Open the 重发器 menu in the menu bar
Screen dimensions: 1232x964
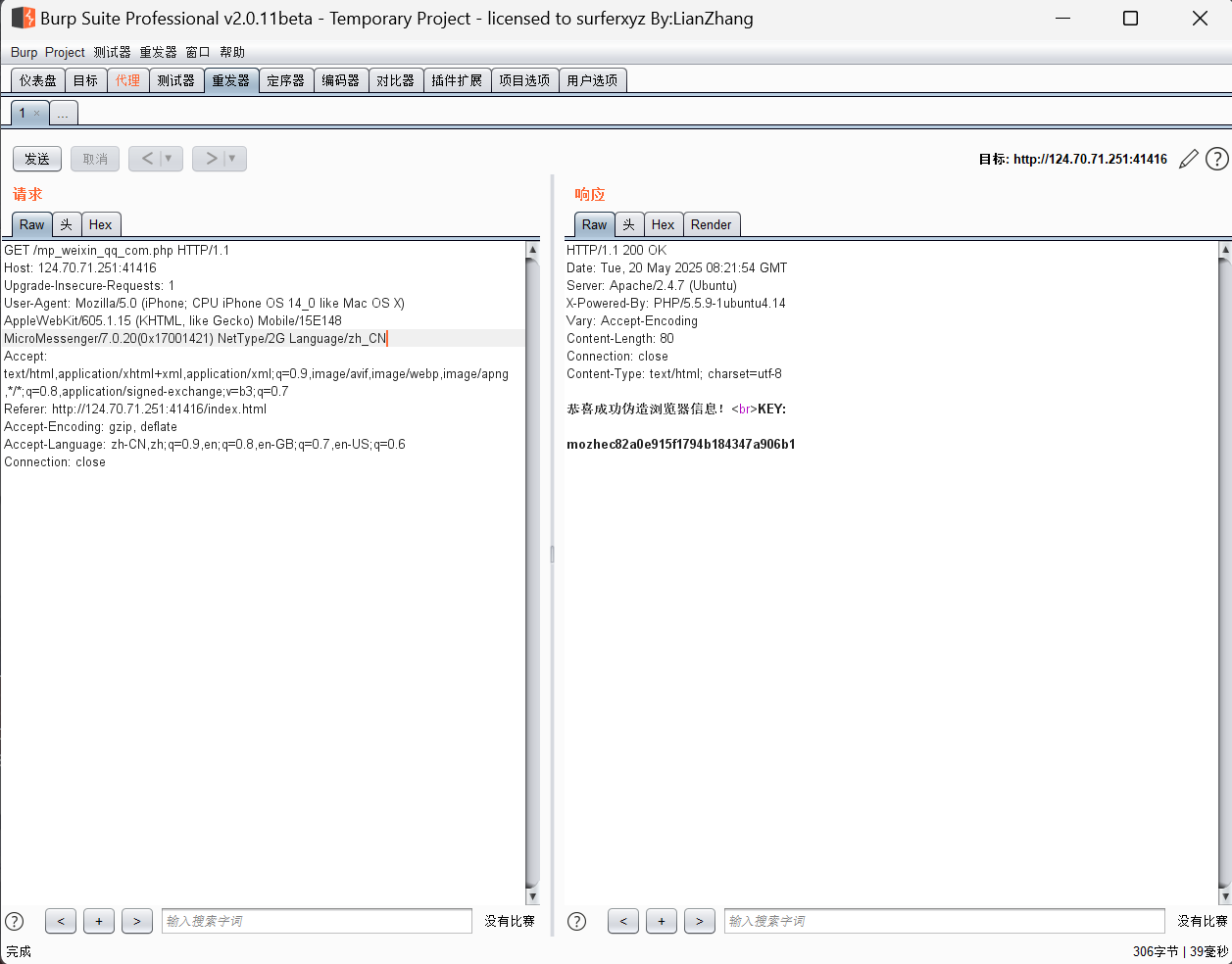point(158,52)
